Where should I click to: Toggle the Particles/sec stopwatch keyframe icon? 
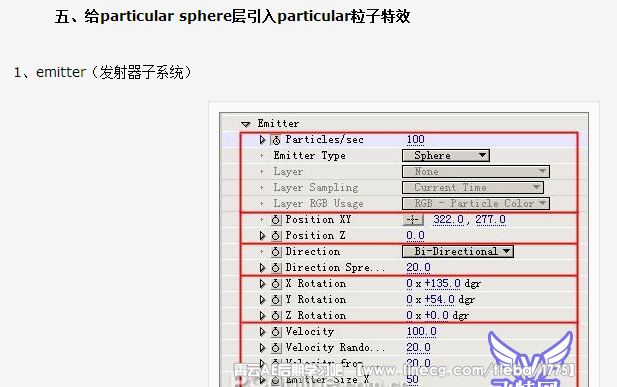coord(276,140)
